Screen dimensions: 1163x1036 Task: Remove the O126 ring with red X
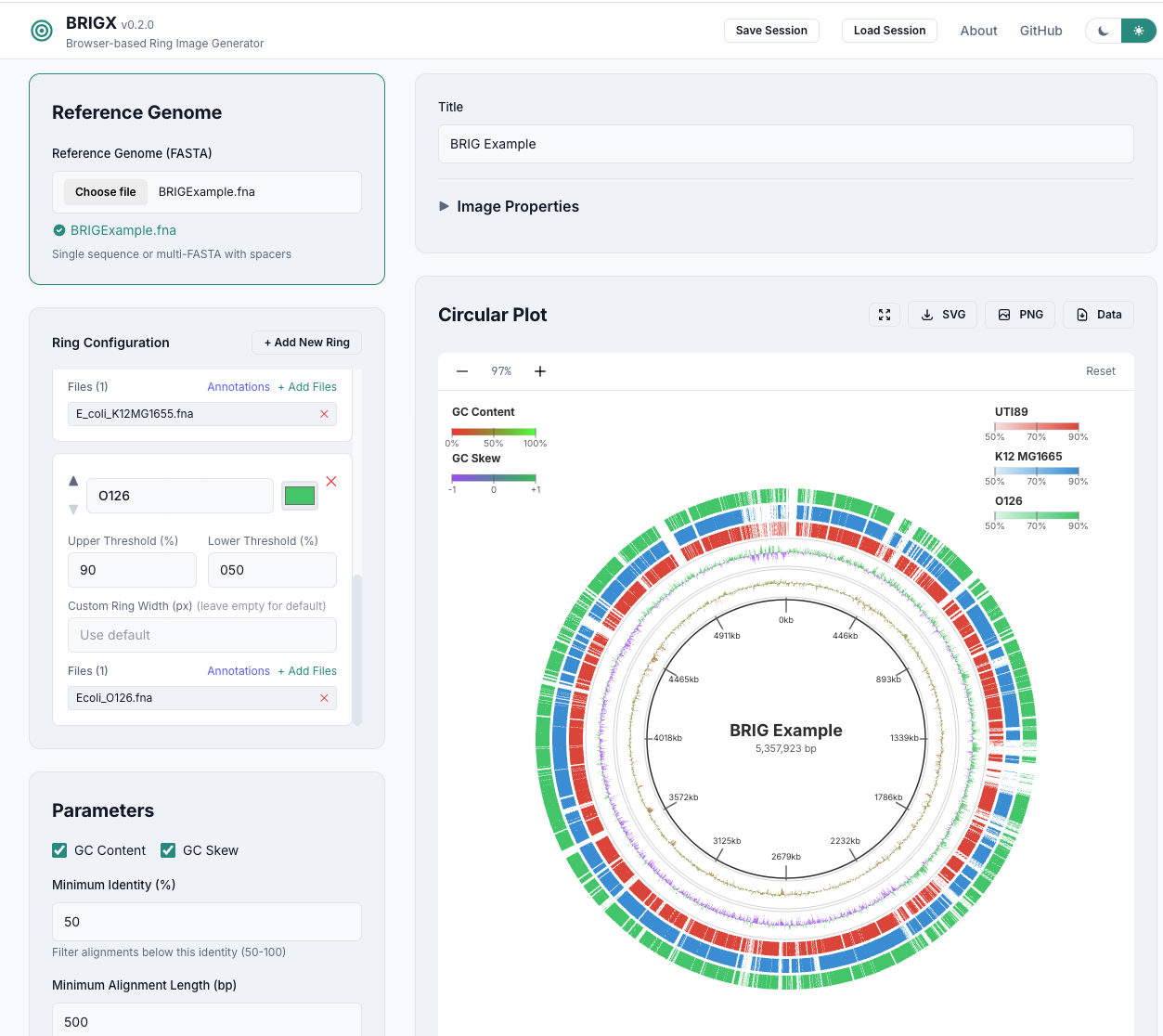coord(331,481)
